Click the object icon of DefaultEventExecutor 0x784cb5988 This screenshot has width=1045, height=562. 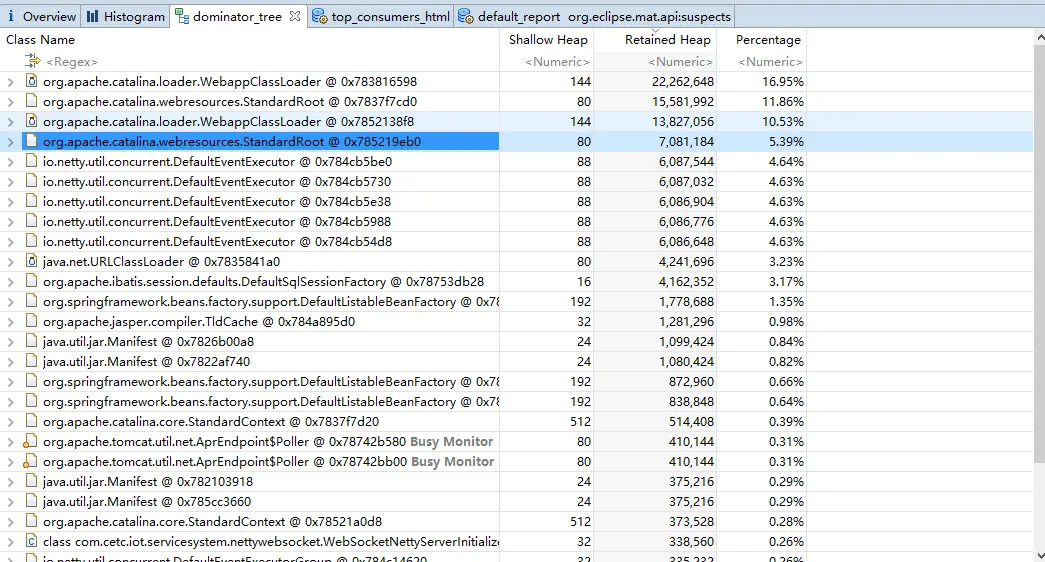pos(31,221)
